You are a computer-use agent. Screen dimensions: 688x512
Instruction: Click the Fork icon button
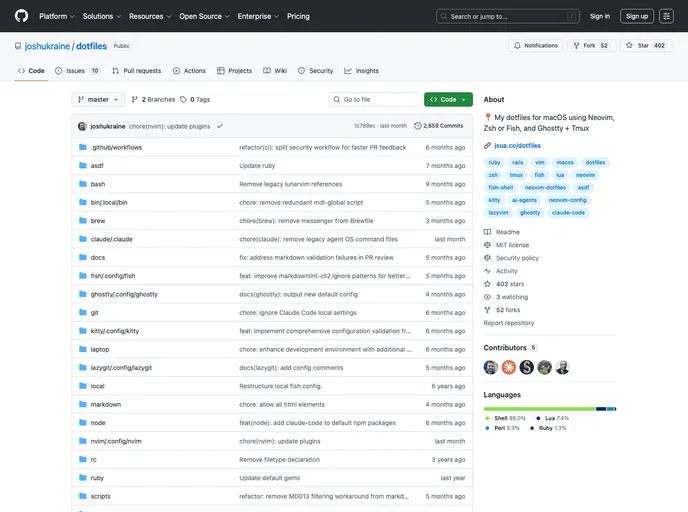[576, 46]
